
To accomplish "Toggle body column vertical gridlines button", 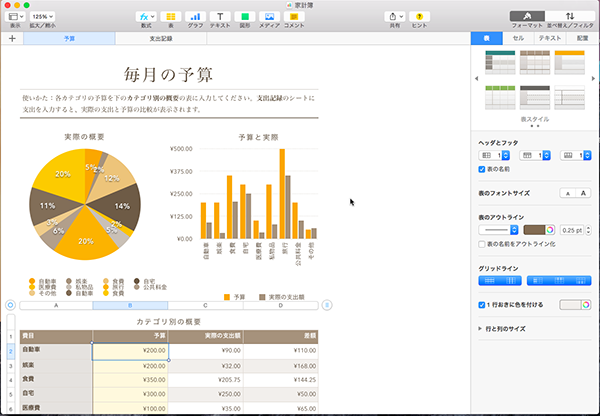I will [511, 281].
